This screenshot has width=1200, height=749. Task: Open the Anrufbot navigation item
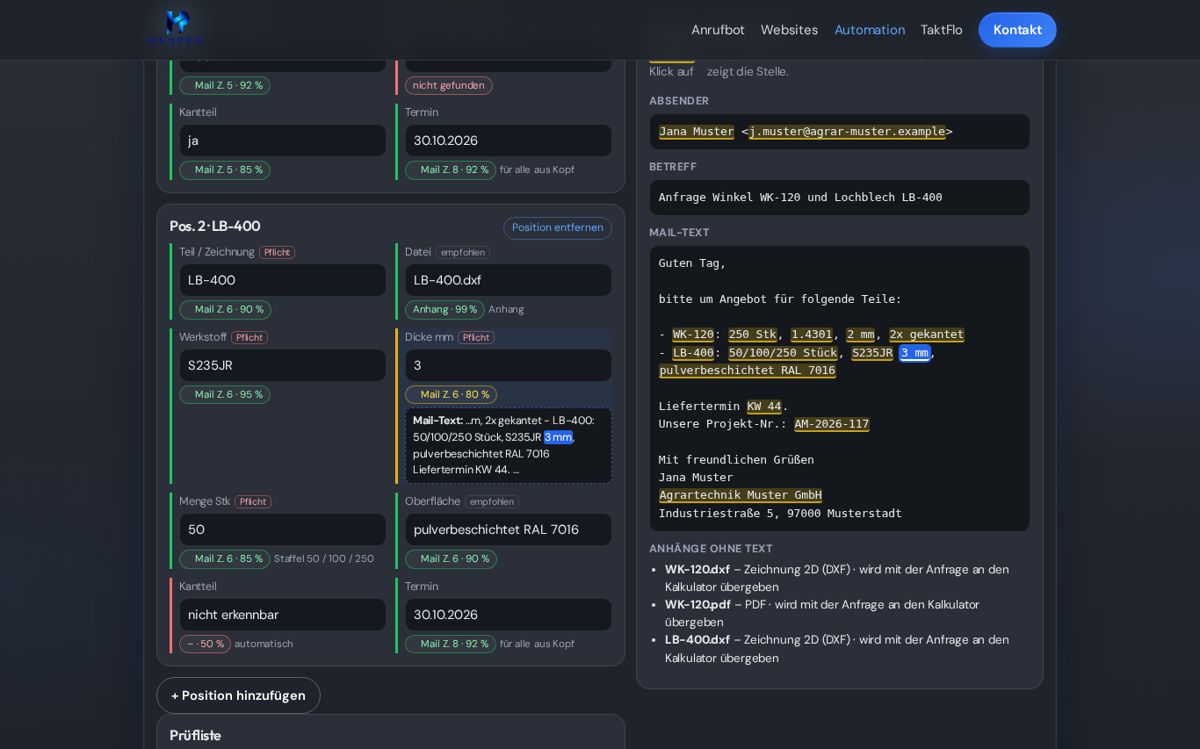coord(718,30)
